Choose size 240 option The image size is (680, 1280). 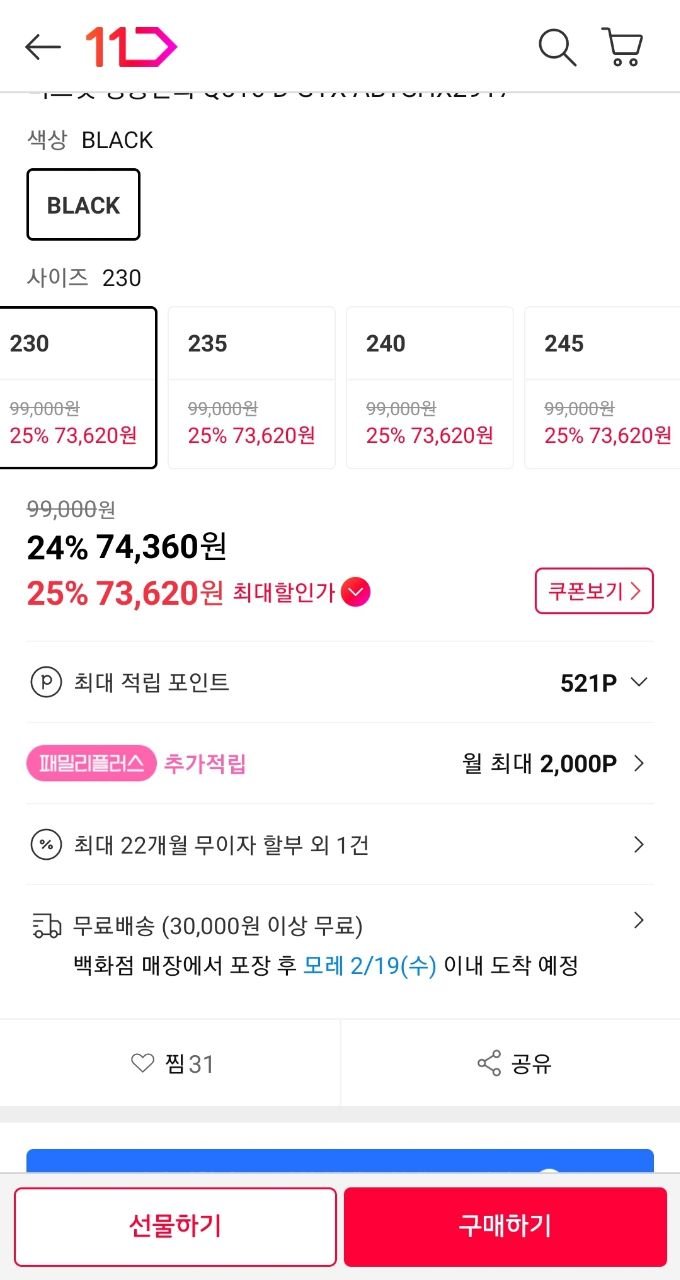(429, 387)
